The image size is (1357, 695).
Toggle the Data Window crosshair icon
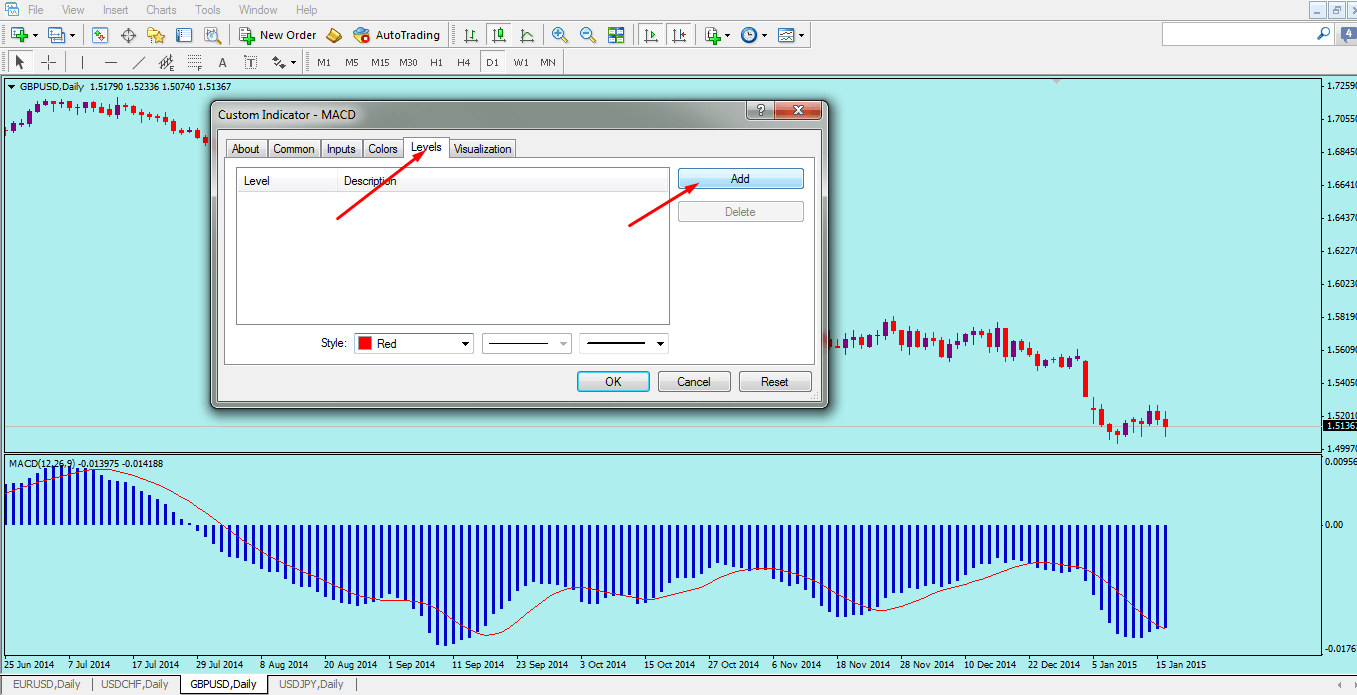(x=128, y=35)
